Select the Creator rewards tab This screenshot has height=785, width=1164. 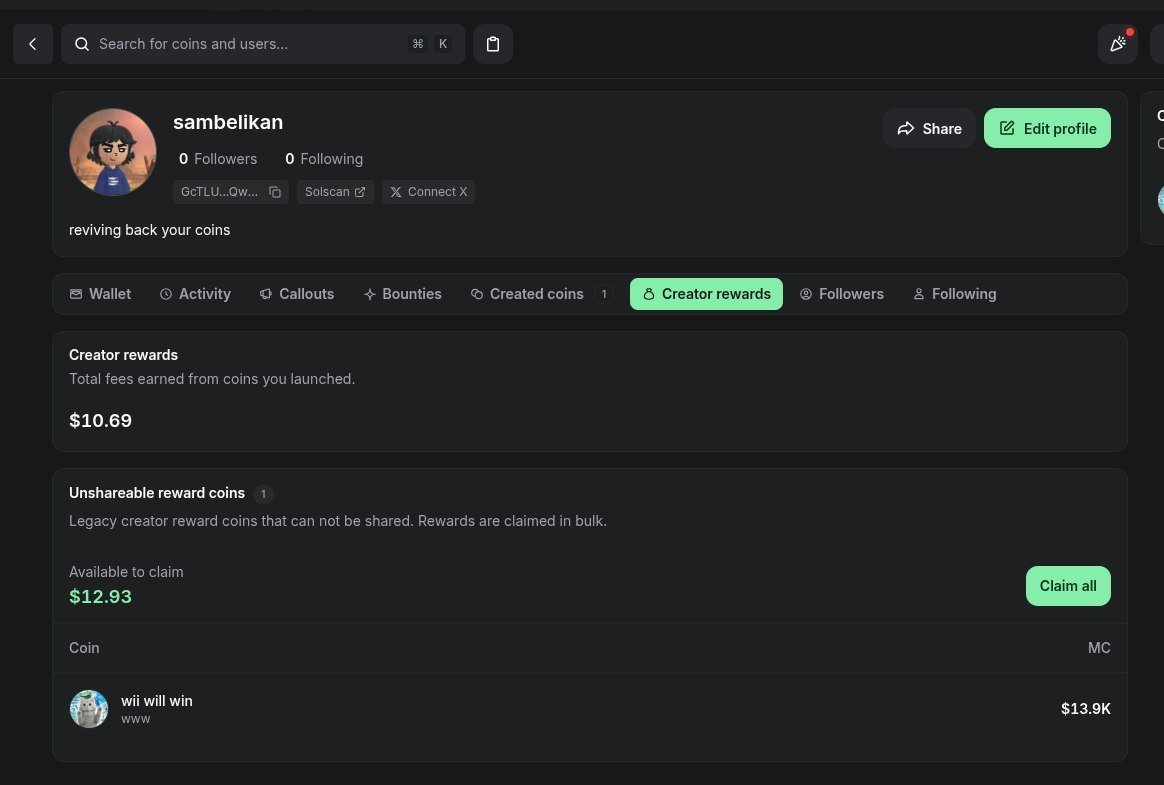707,294
